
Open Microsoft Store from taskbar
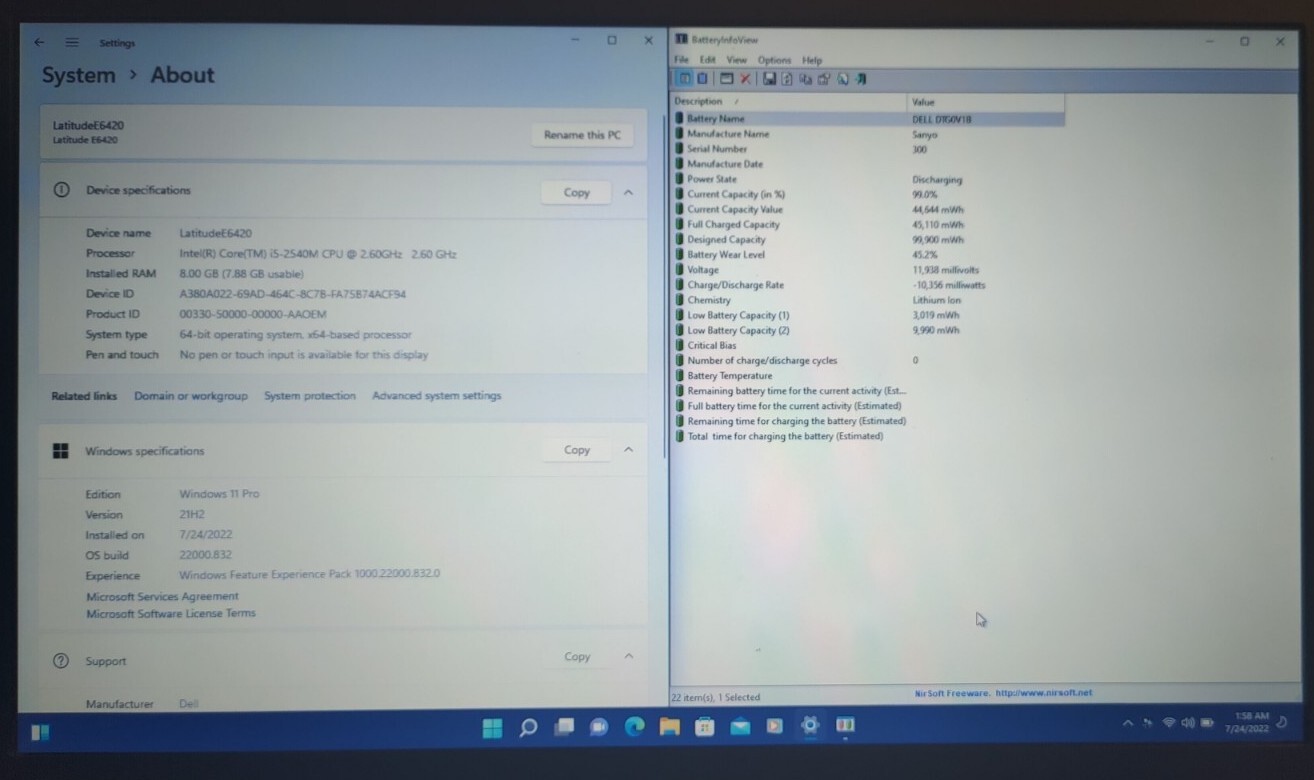pos(705,727)
